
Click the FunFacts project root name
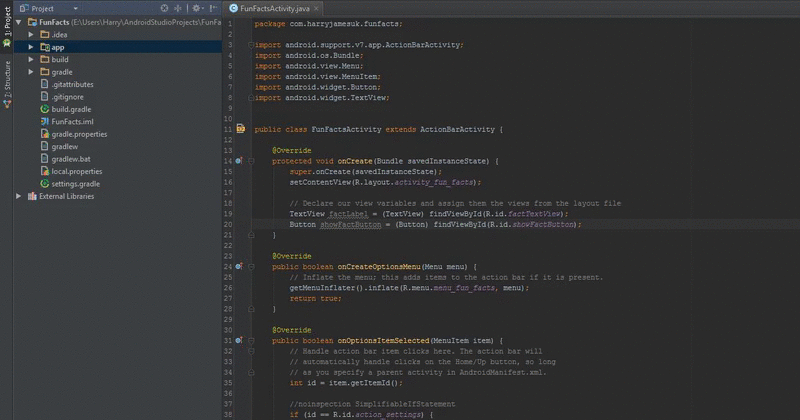coord(54,22)
